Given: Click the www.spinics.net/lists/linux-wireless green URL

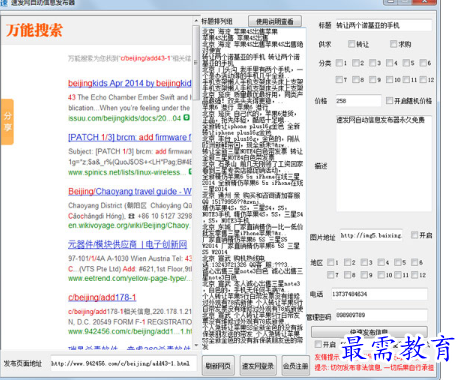Looking at the screenshot, I should click(127, 172).
